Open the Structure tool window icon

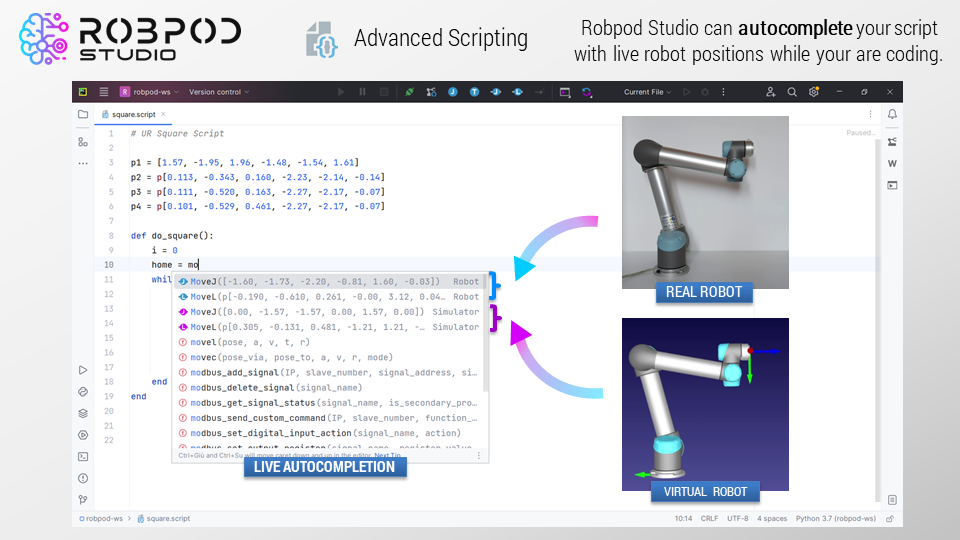83,142
